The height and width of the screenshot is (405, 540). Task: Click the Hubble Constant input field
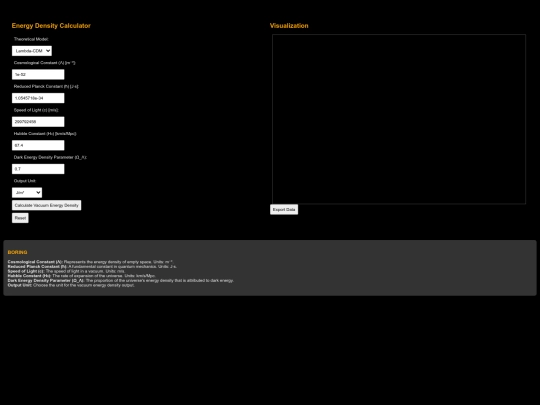(x=38, y=145)
